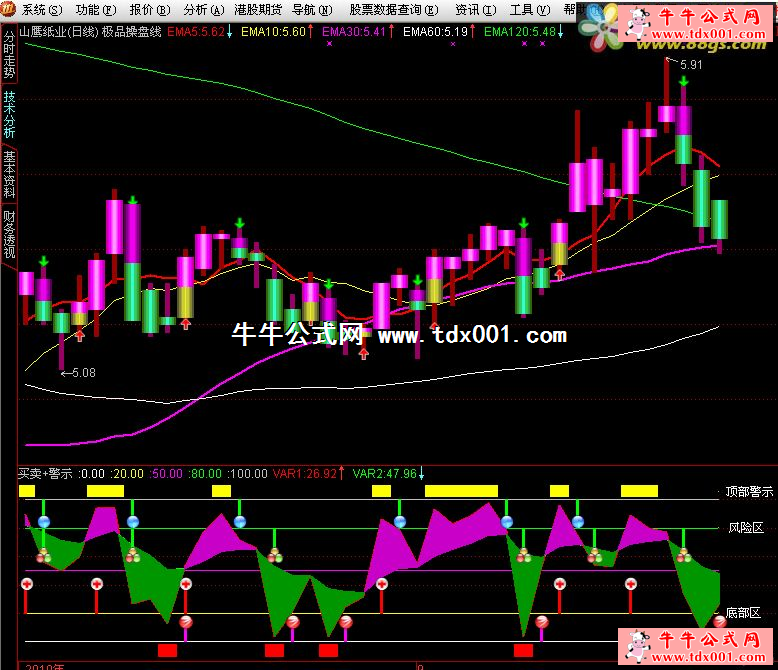
Task: Click the red app logo icon top-left
Action: point(8,9)
